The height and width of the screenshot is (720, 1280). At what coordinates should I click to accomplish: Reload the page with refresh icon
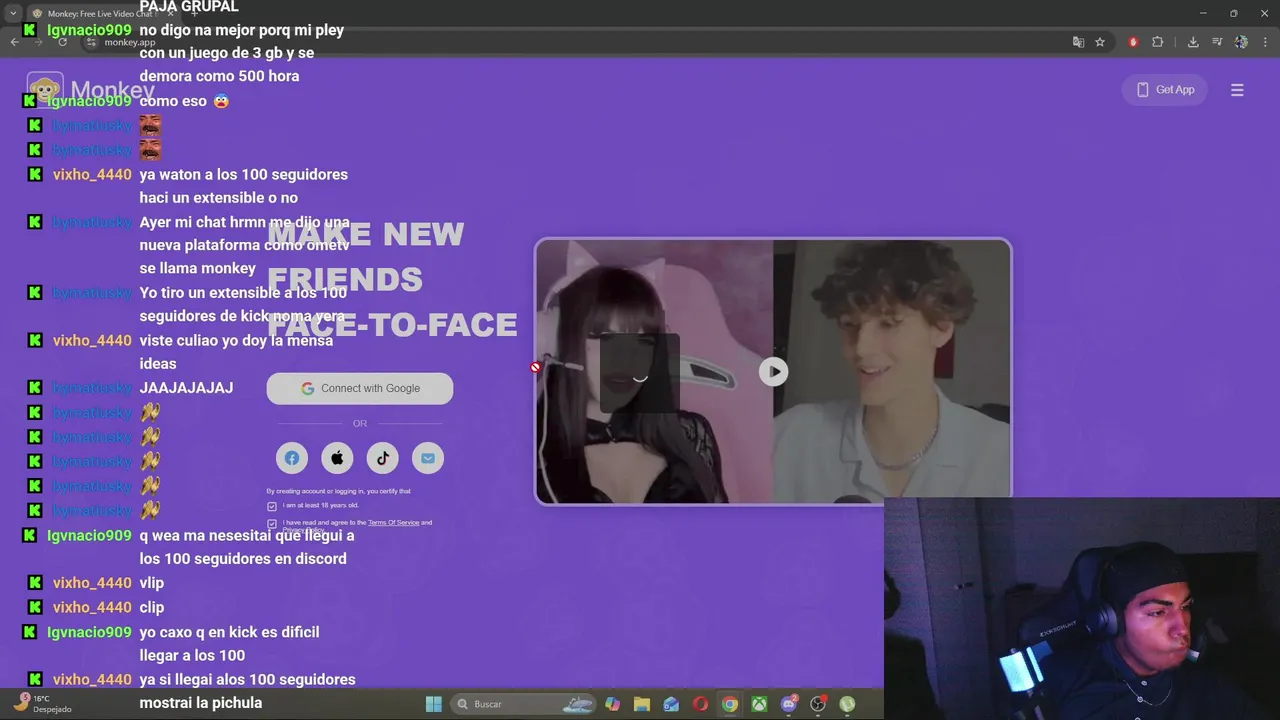pos(62,42)
